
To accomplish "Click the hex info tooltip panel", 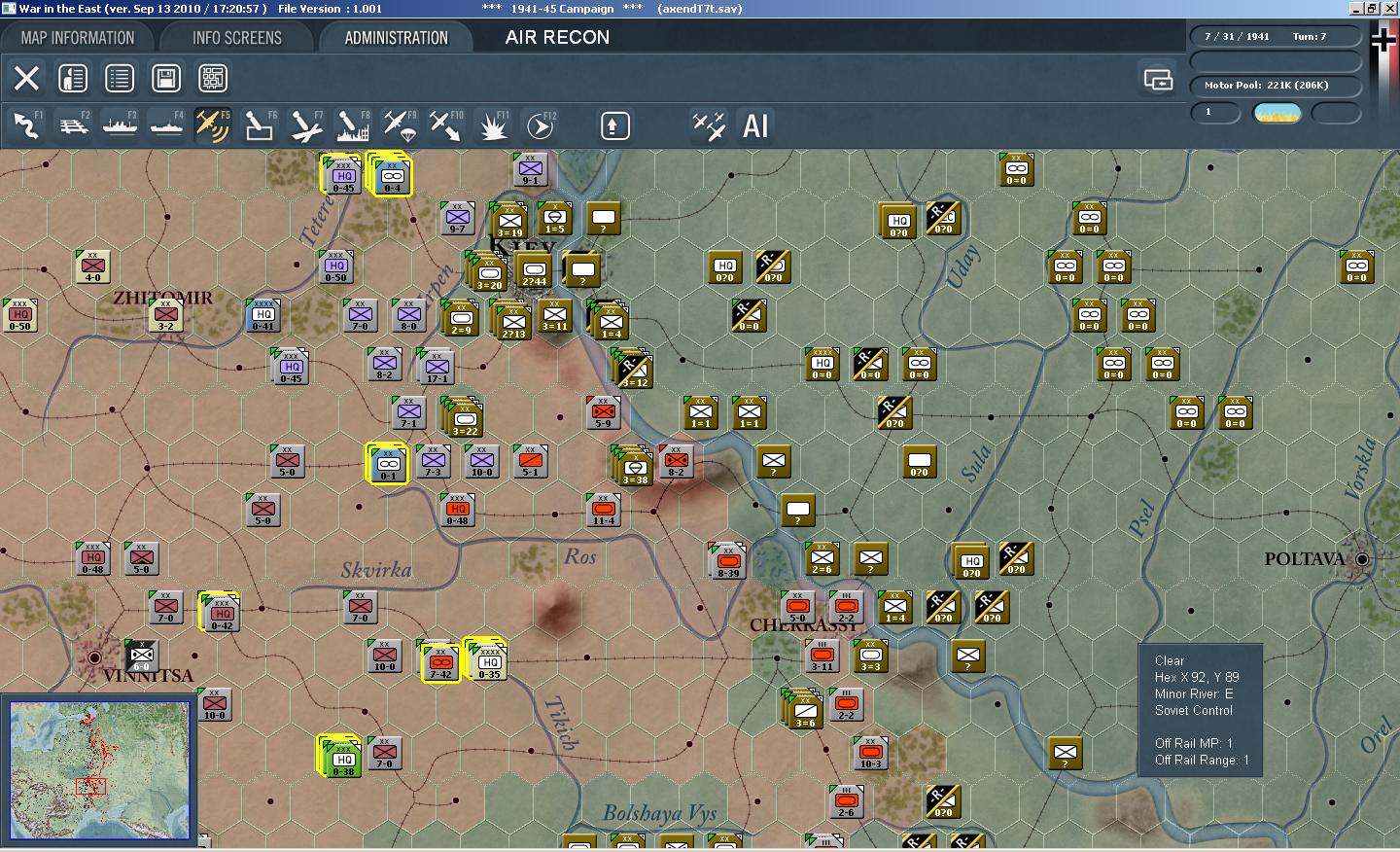I will [1200, 710].
